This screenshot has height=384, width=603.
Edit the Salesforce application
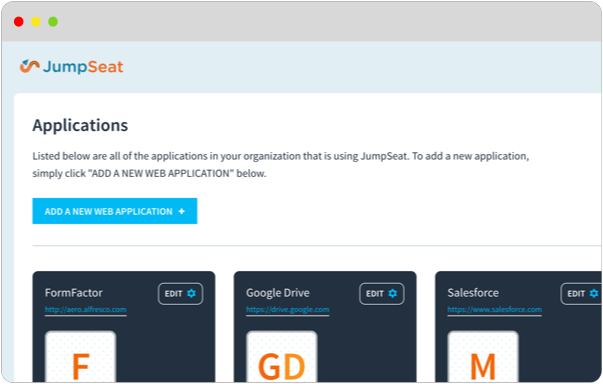(581, 294)
